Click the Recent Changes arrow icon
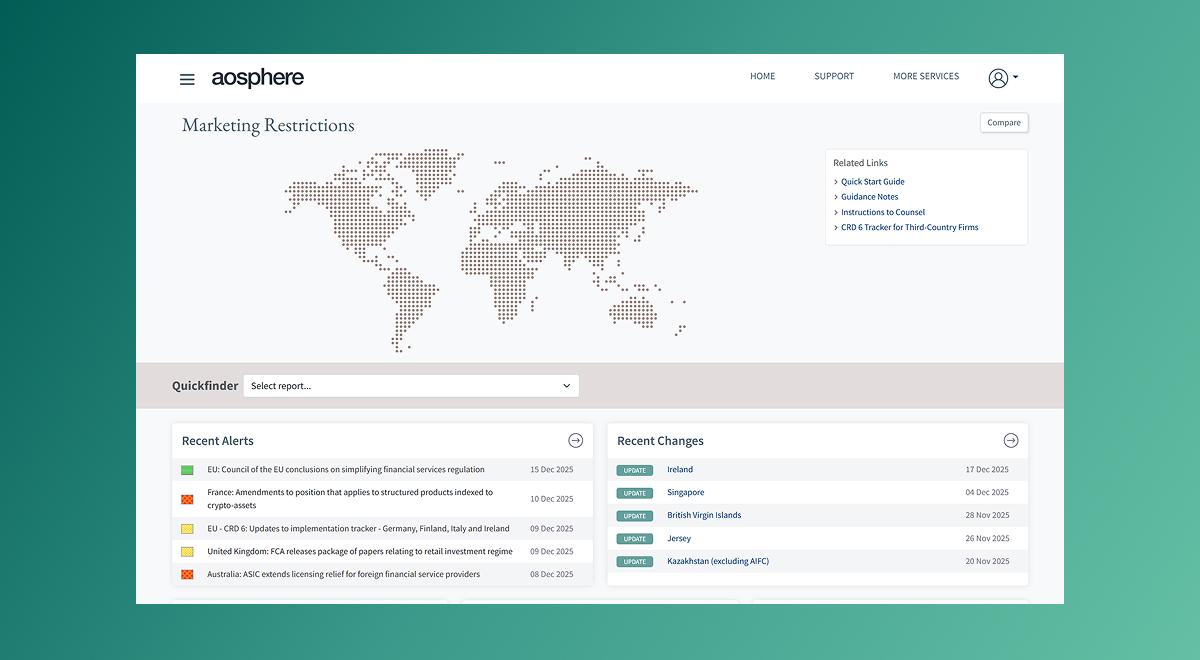Viewport: 1200px width, 660px height. click(x=1010, y=440)
